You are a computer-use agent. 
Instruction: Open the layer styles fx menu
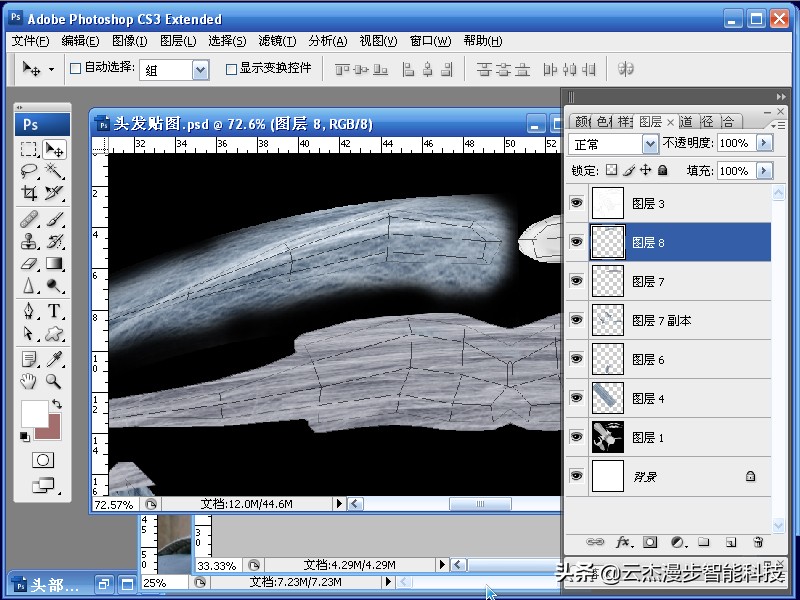coord(623,543)
